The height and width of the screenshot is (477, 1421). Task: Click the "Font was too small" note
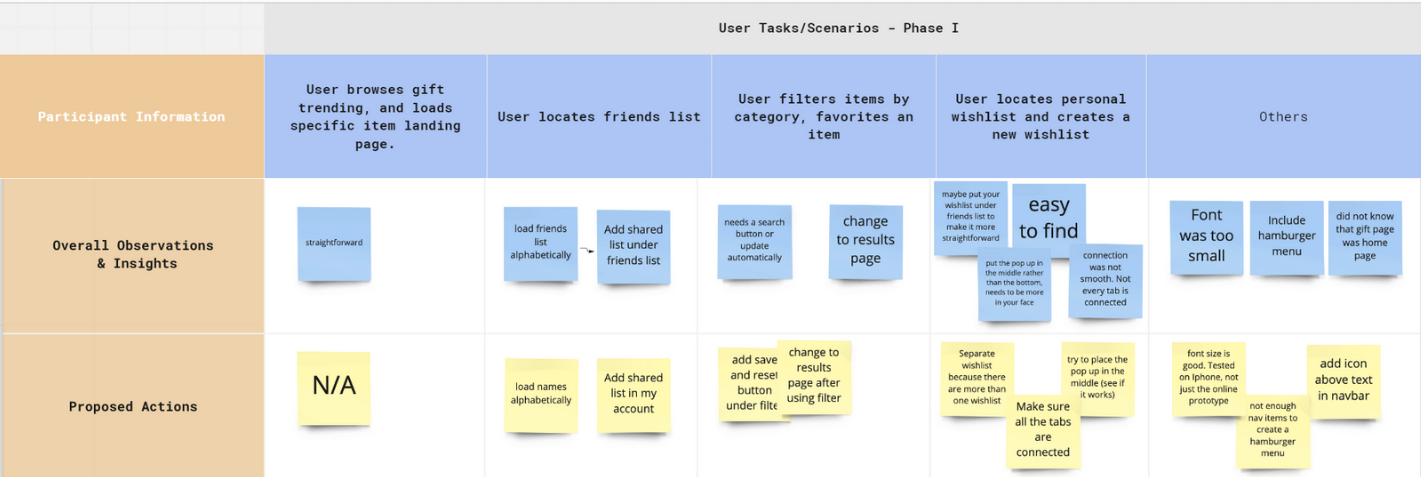1206,236
